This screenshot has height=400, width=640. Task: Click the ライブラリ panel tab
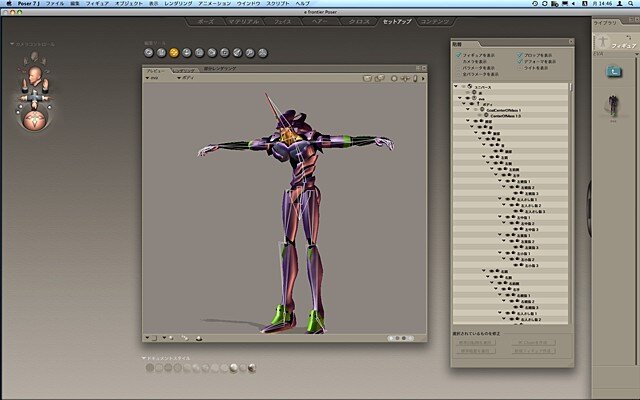point(605,23)
